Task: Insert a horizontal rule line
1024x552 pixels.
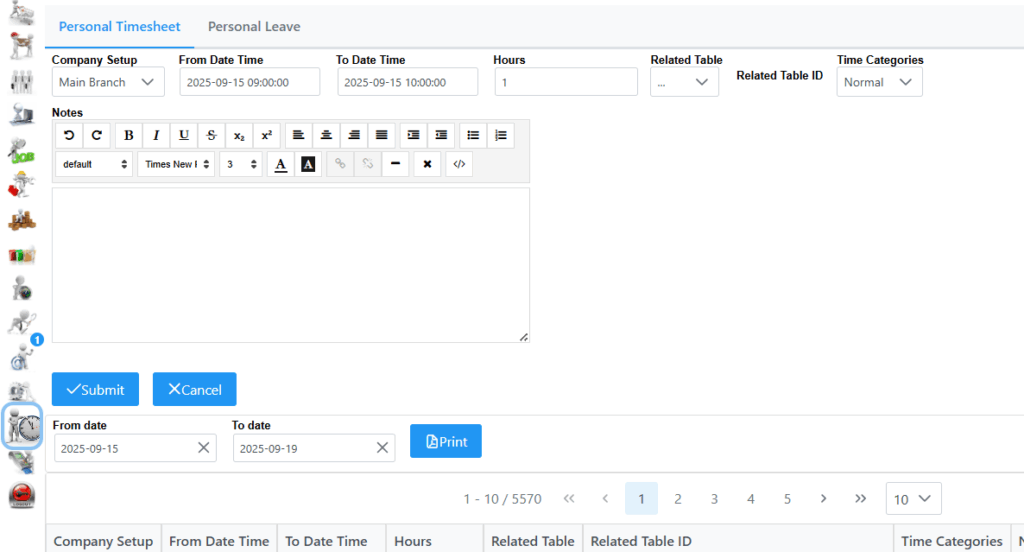Action: [x=396, y=164]
